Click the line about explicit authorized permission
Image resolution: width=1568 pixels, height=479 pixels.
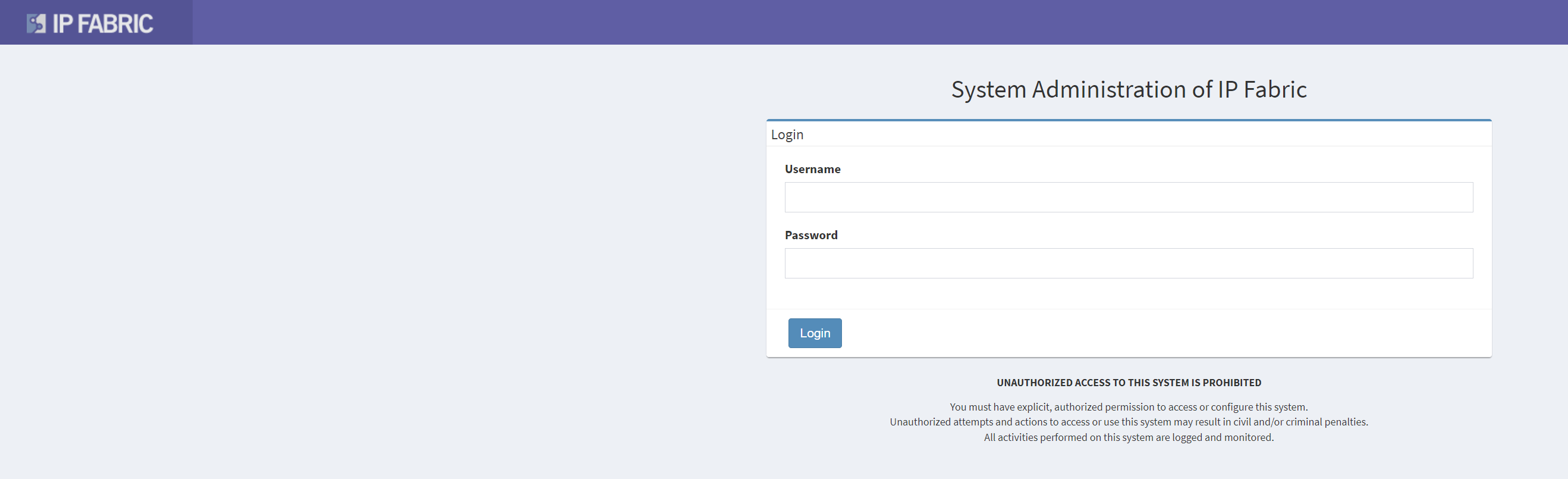[1129, 407]
